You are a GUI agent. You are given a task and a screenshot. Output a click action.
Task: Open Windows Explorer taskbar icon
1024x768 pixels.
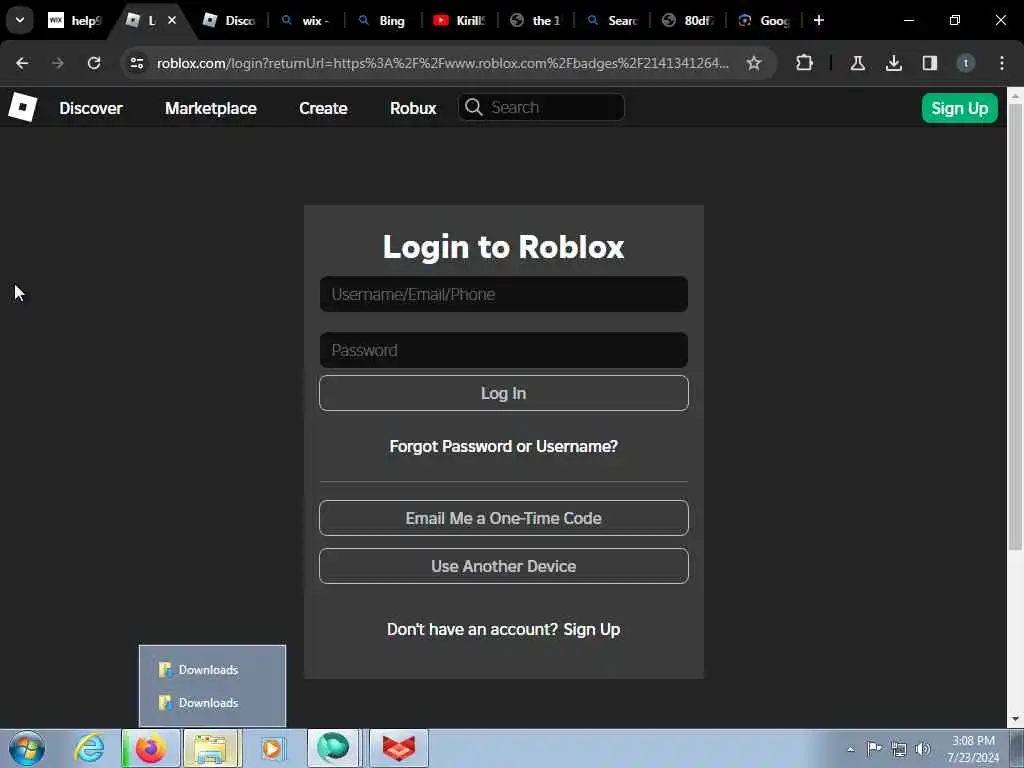click(x=213, y=748)
